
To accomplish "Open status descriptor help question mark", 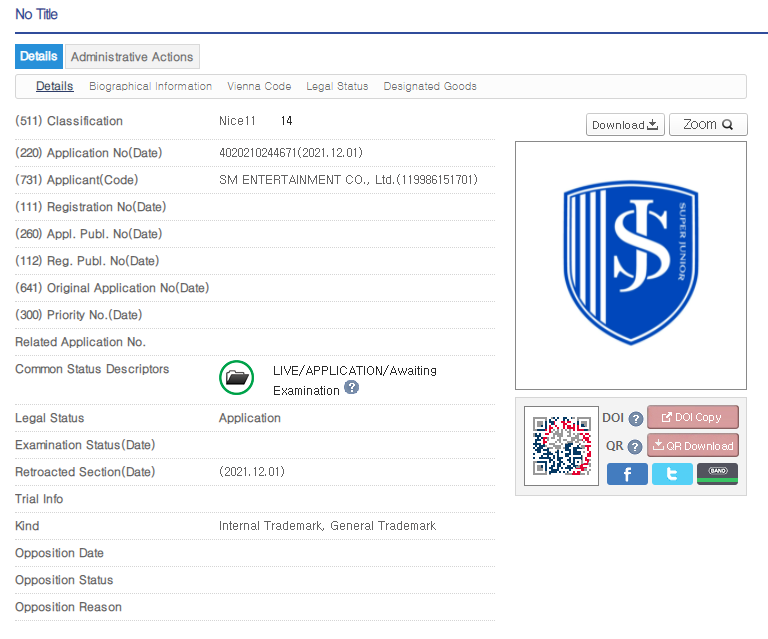I will (351, 387).
